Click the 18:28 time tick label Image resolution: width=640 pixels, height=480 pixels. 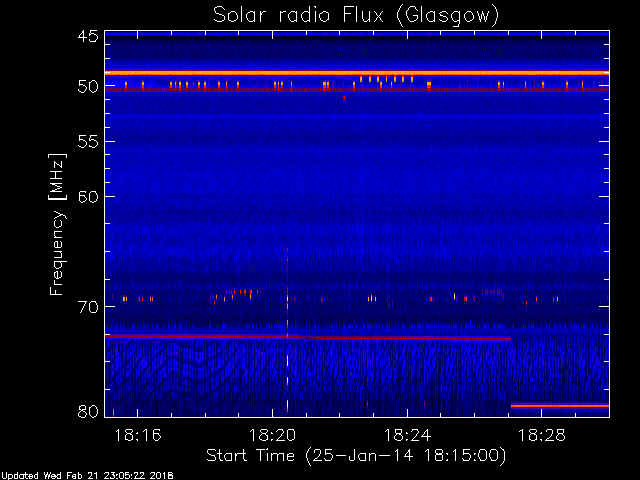click(x=542, y=435)
